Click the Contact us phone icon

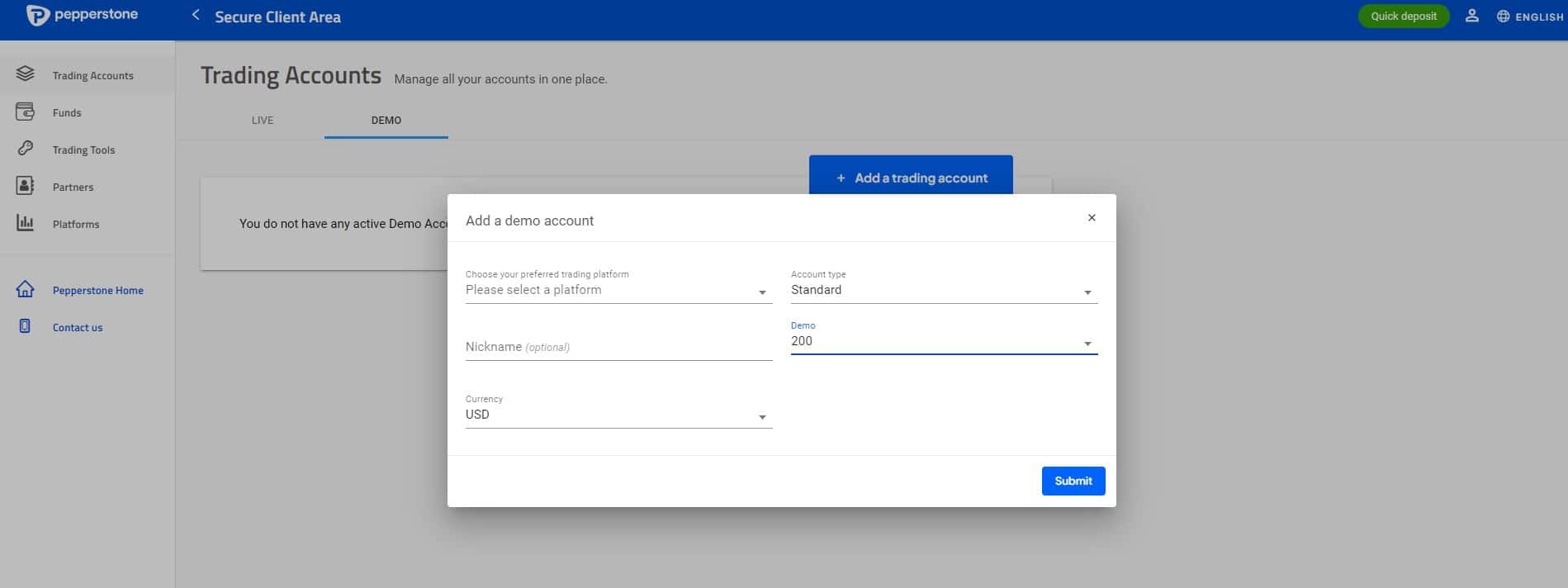tap(25, 326)
